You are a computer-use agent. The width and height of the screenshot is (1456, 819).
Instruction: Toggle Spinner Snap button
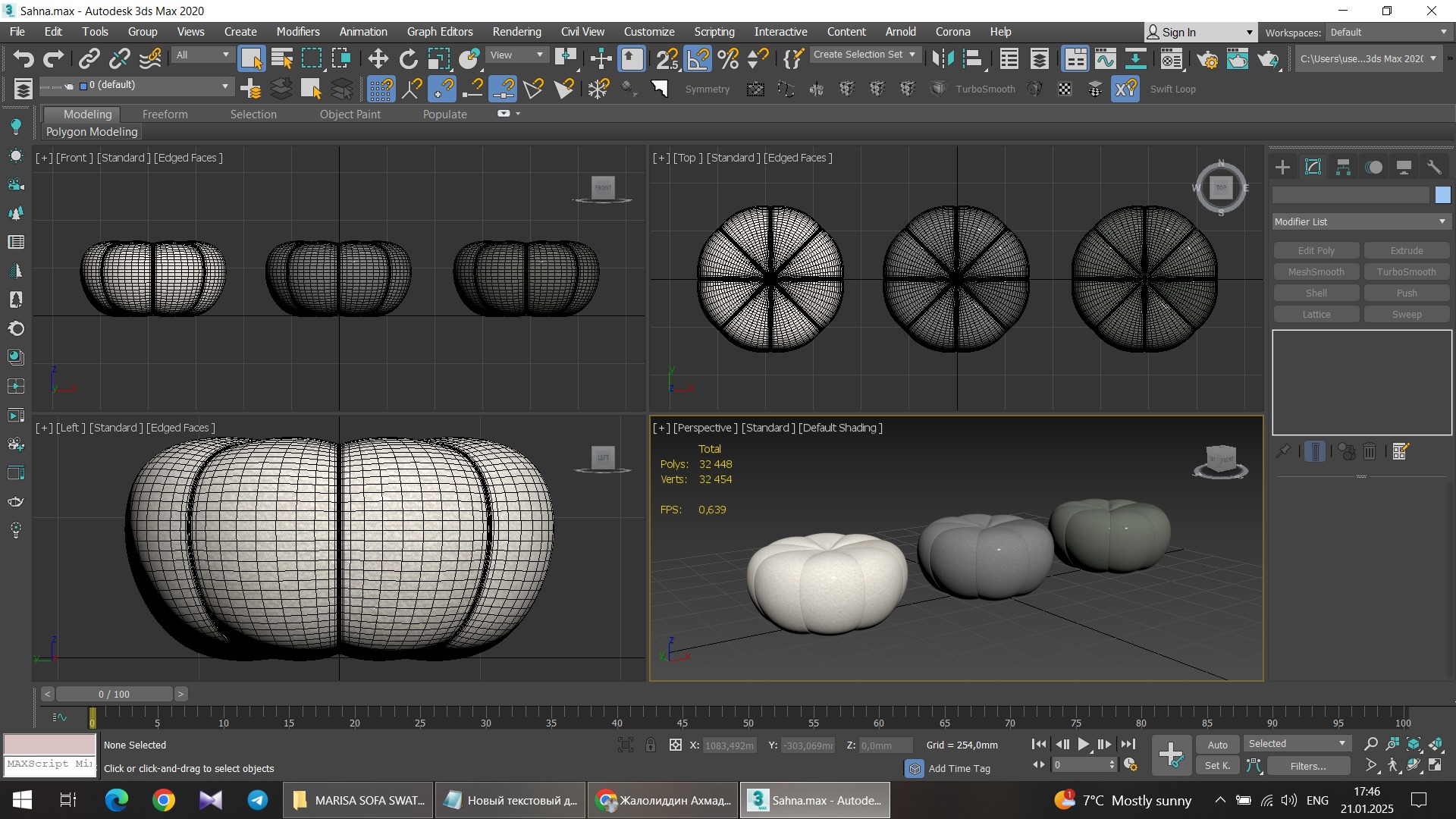point(758,58)
